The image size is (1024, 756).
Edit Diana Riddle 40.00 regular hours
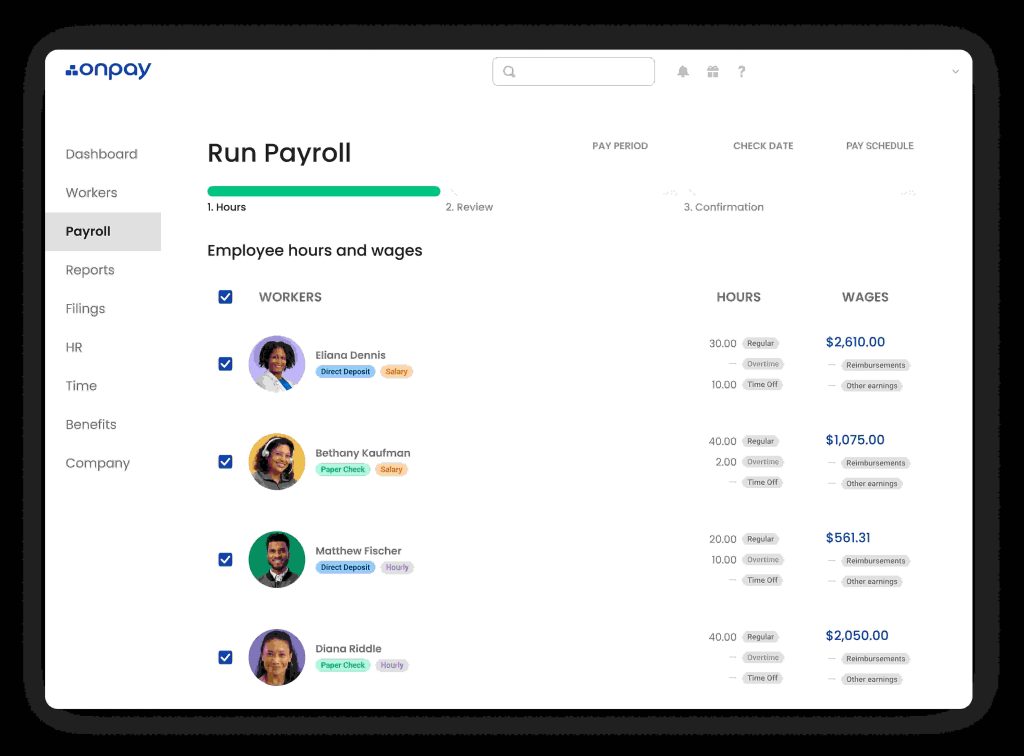(722, 637)
